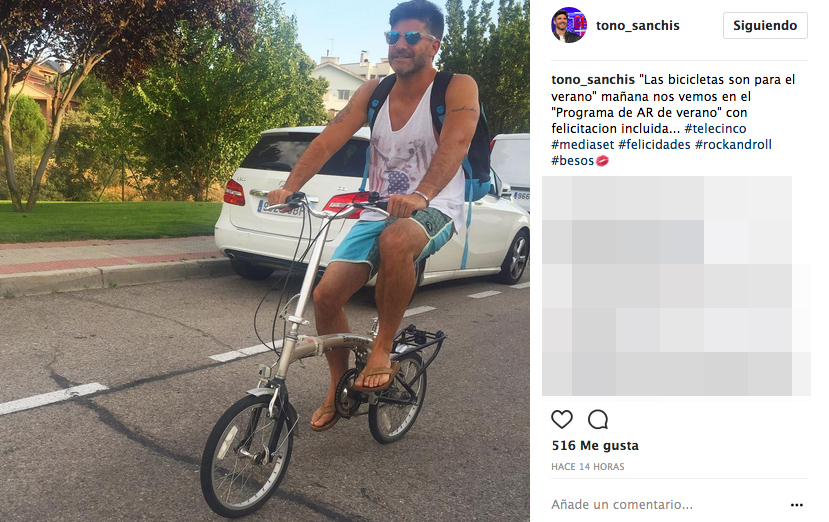
Task: Open tono_sanchis username in caption
Action: pos(593,80)
